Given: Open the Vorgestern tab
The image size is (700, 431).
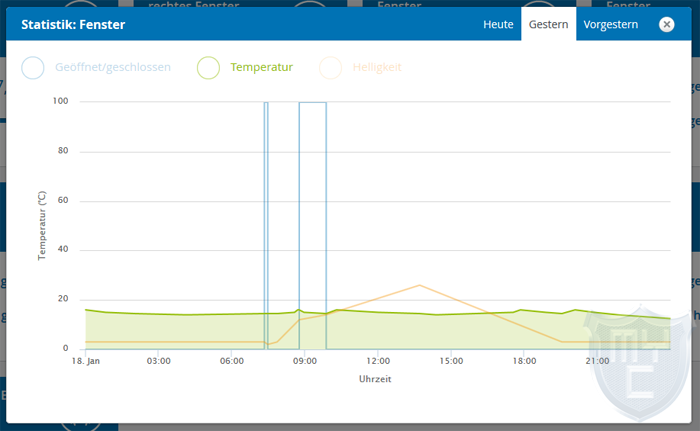Looking at the screenshot, I should click(x=610, y=24).
